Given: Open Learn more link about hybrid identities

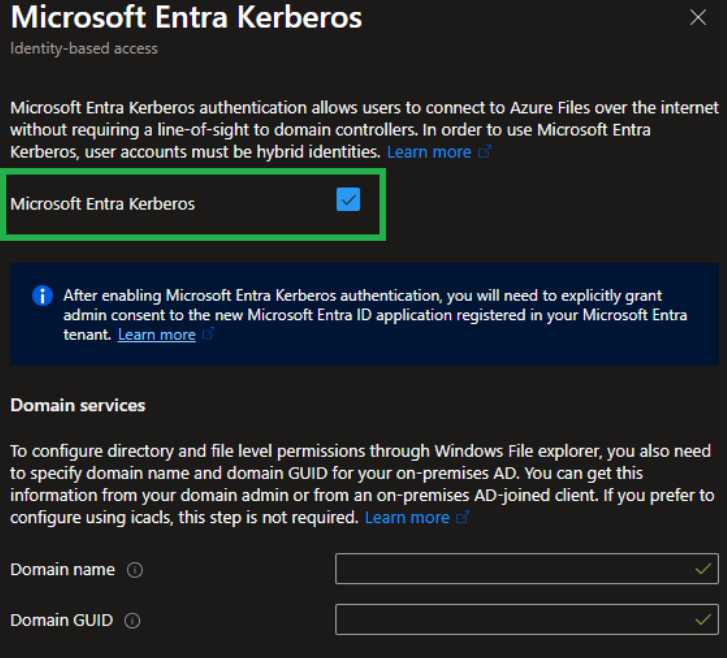Looking at the screenshot, I should click(x=428, y=152).
